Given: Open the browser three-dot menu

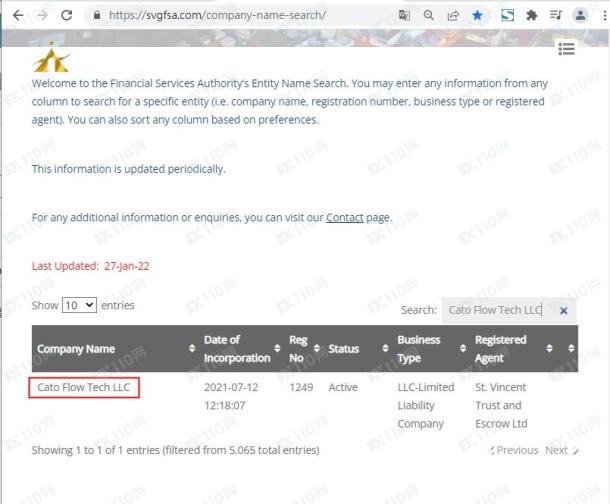Looking at the screenshot, I should [x=605, y=15].
